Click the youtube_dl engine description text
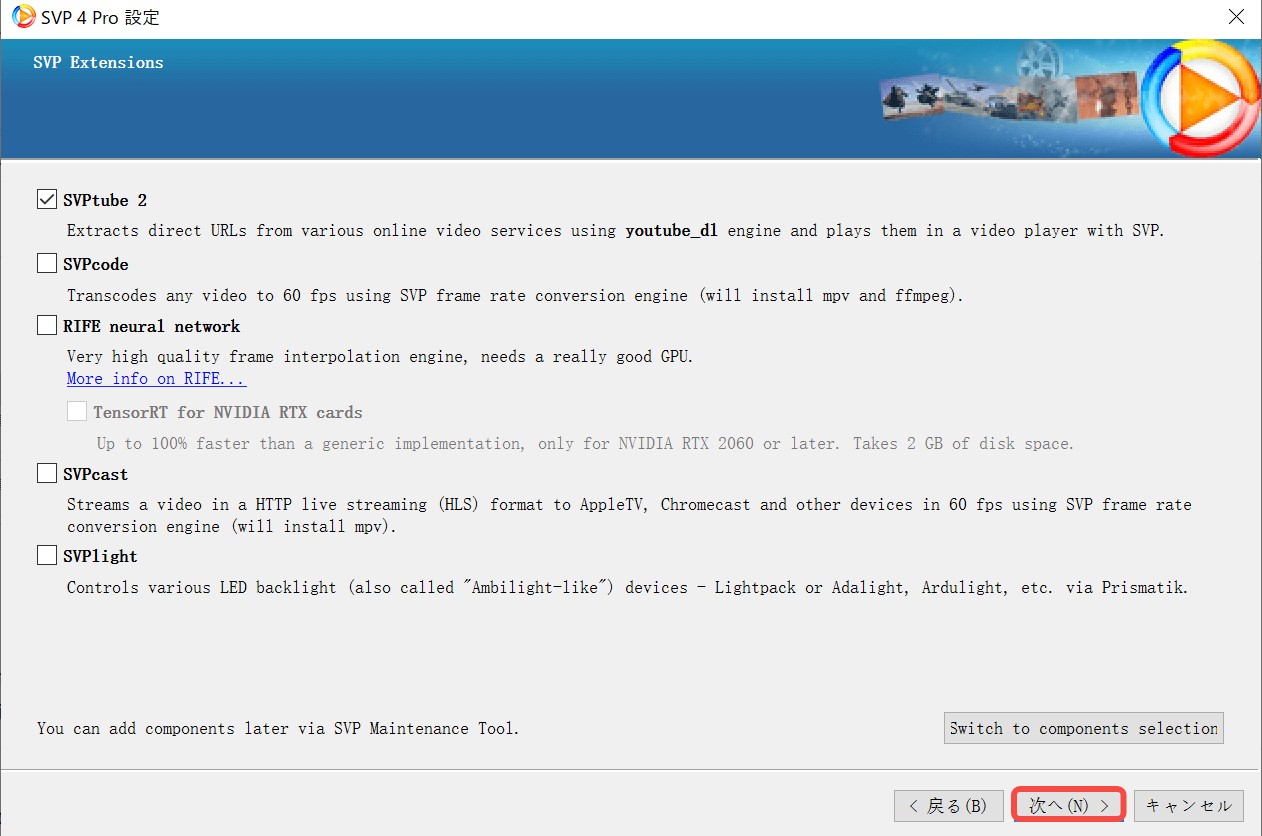Screen dimensions: 1262x836 pos(616,231)
